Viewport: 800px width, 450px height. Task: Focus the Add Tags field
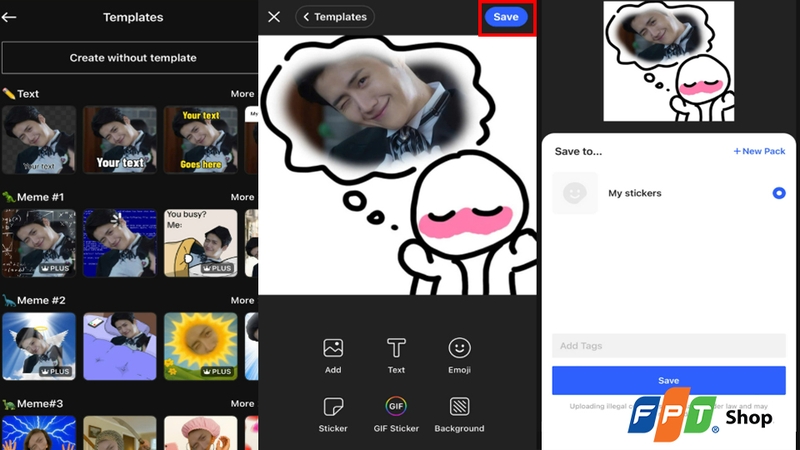(x=669, y=346)
